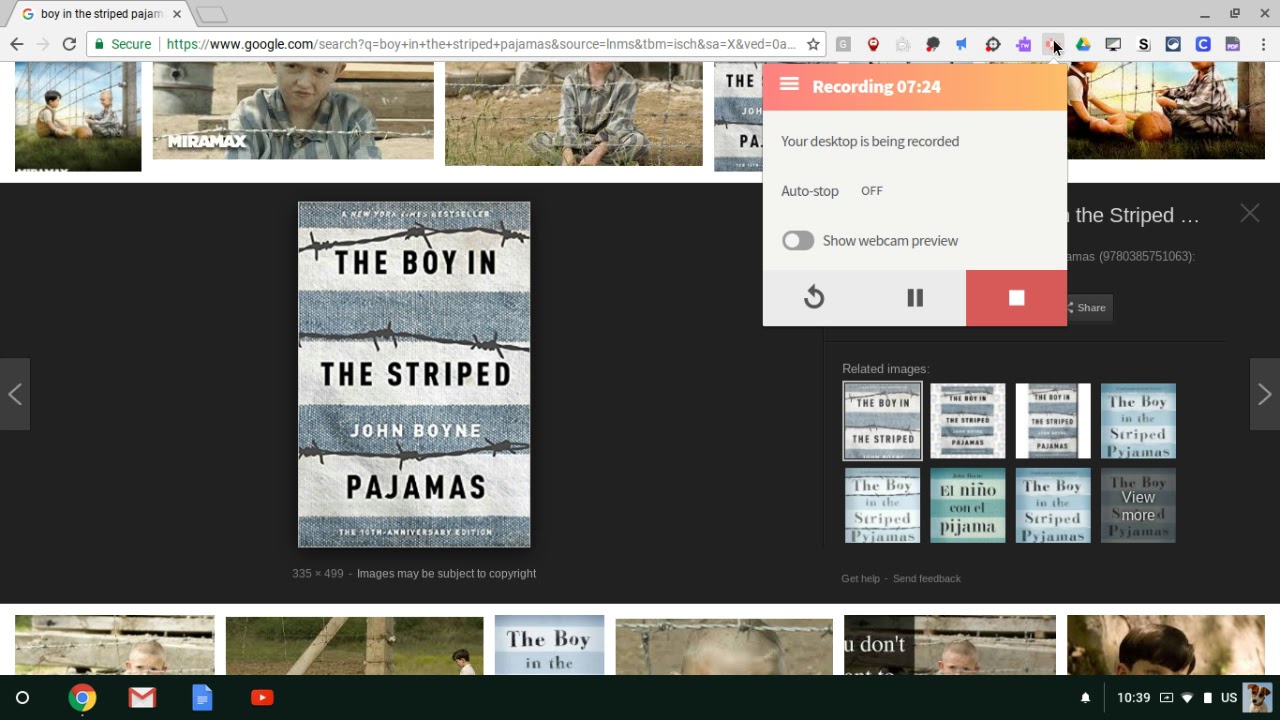Go back to previous page
The width and height of the screenshot is (1280, 720).
click(x=17, y=44)
